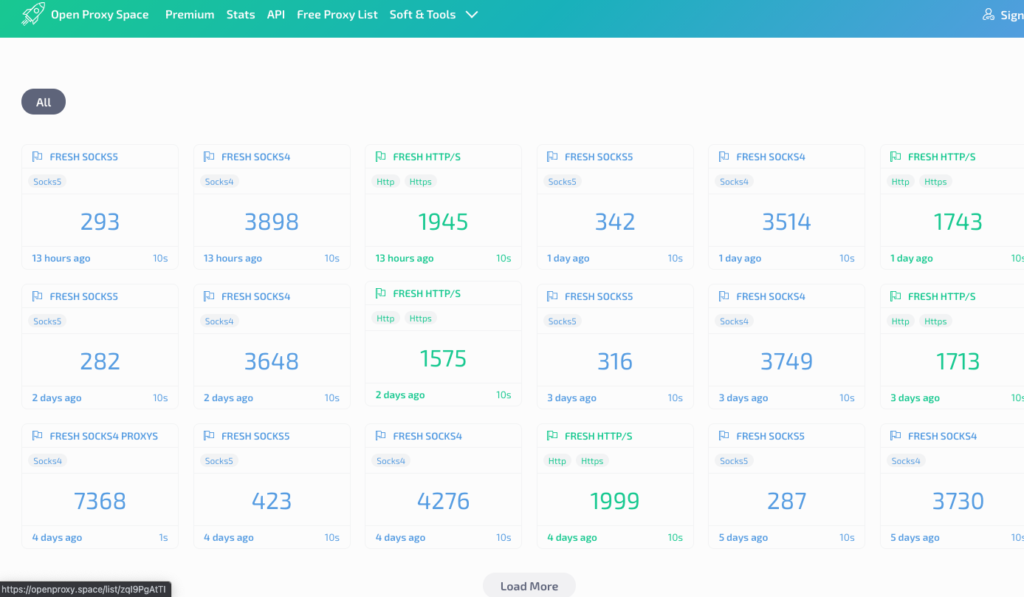Click chevron arrow next to Soft & Tools
The width and height of the screenshot is (1024, 597).
[x=472, y=15]
